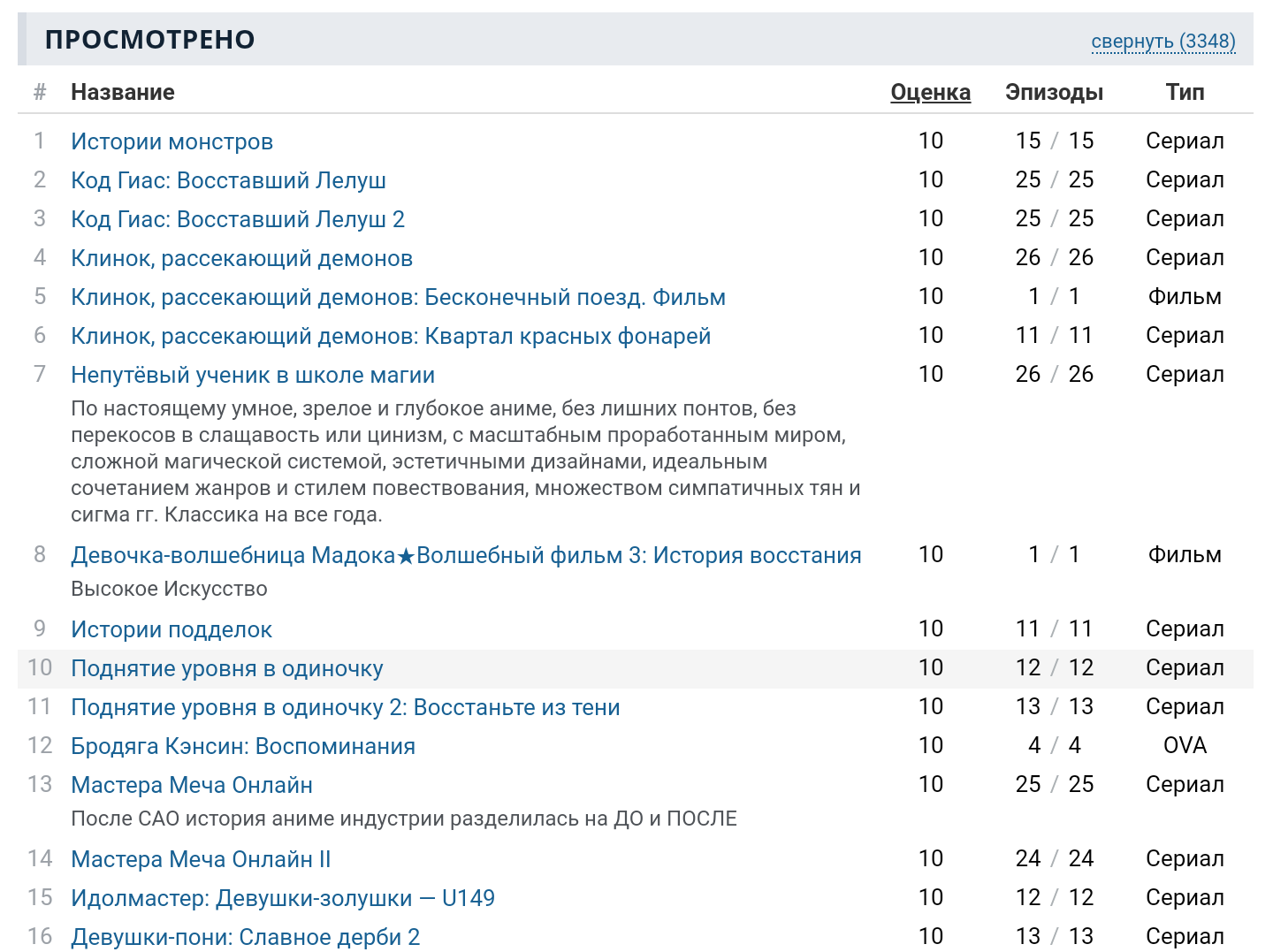Image resolution: width=1273 pixels, height=952 pixels.
Task: Click the review text under 'Непутёвый ученик'
Action: coord(466,461)
